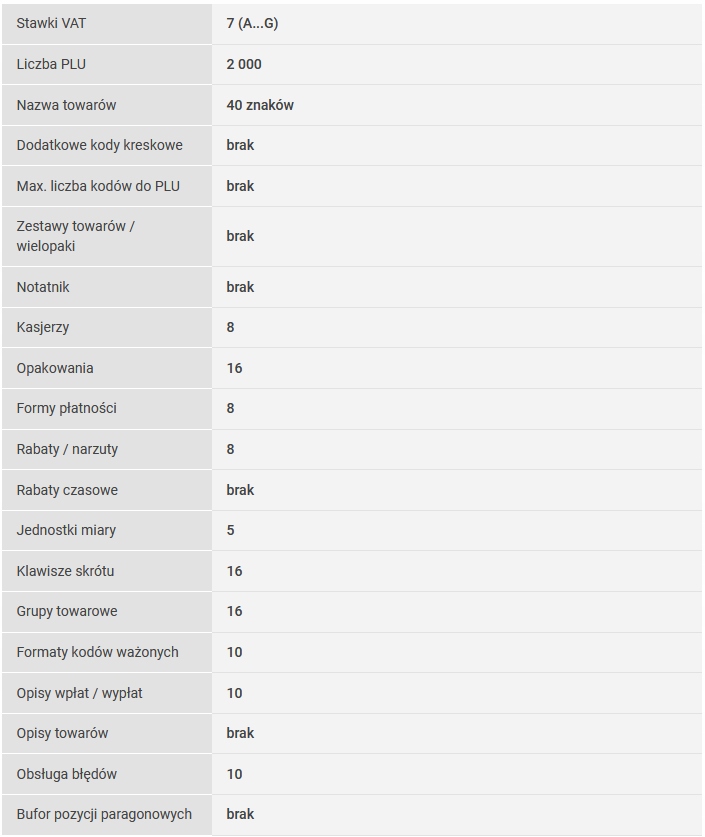Click the "Kasjerzy" row label
This screenshot has height=837, width=705.
(x=43, y=327)
